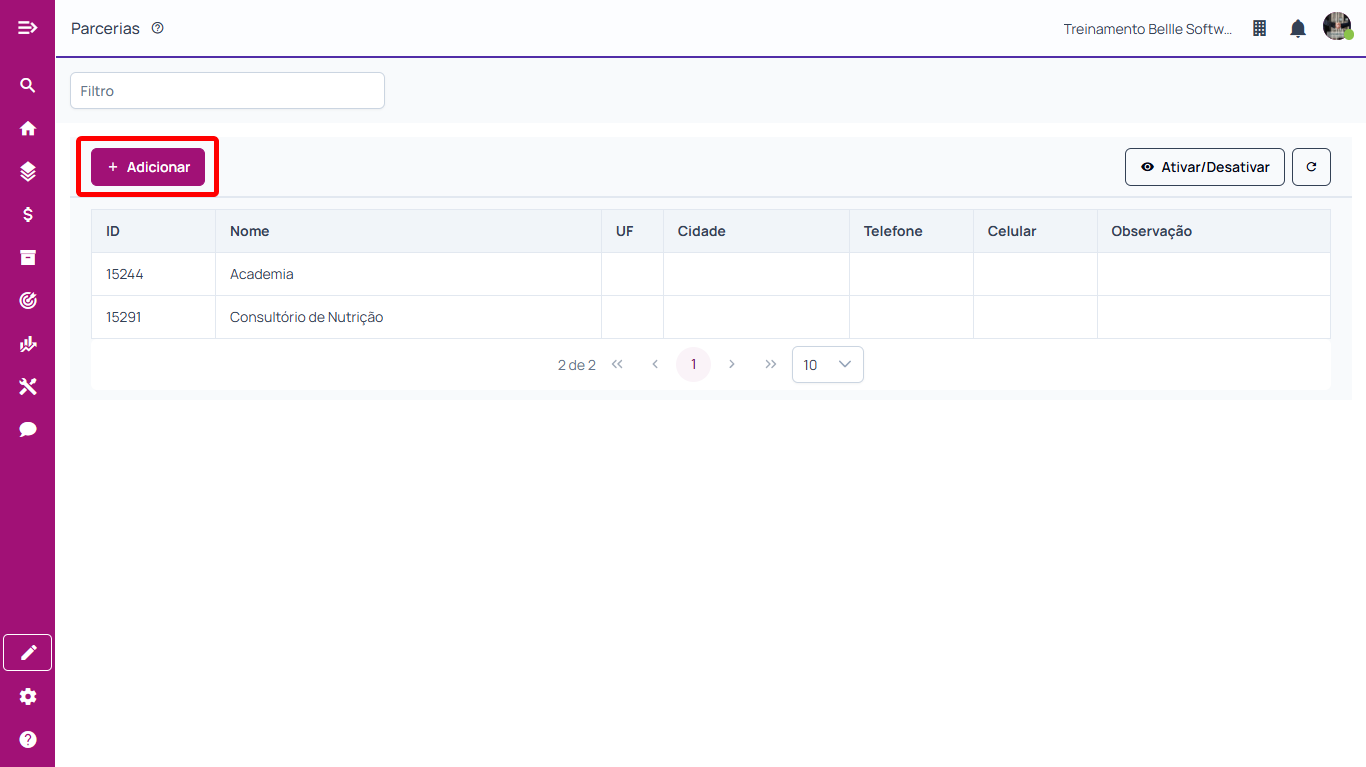1366x767 pixels.
Task: Expand the sidebar menu arrow icon
Action: pyautogui.click(x=28, y=28)
